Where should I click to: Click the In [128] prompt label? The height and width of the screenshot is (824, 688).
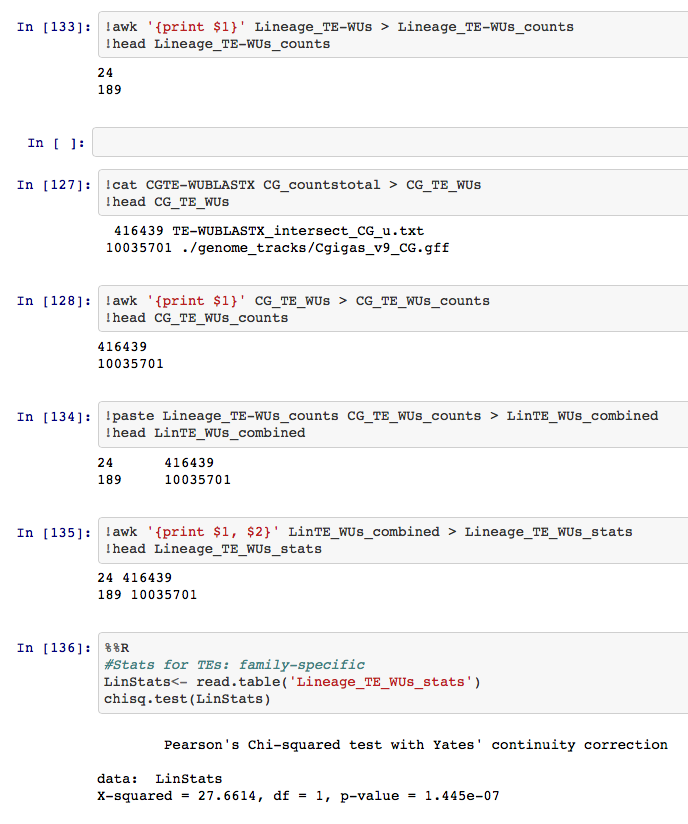pyautogui.click(x=54, y=301)
